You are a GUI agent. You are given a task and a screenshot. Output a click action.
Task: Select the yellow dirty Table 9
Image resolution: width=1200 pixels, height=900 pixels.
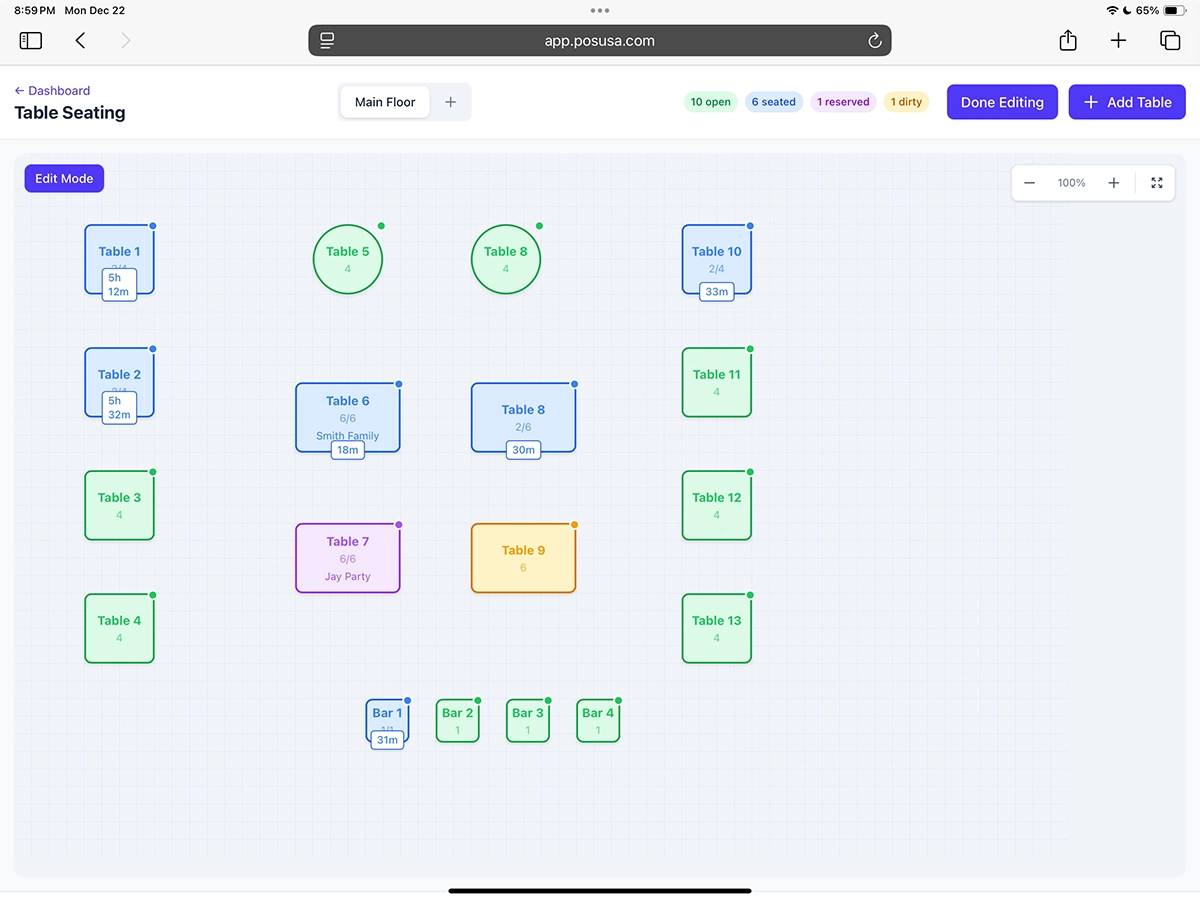[523, 558]
